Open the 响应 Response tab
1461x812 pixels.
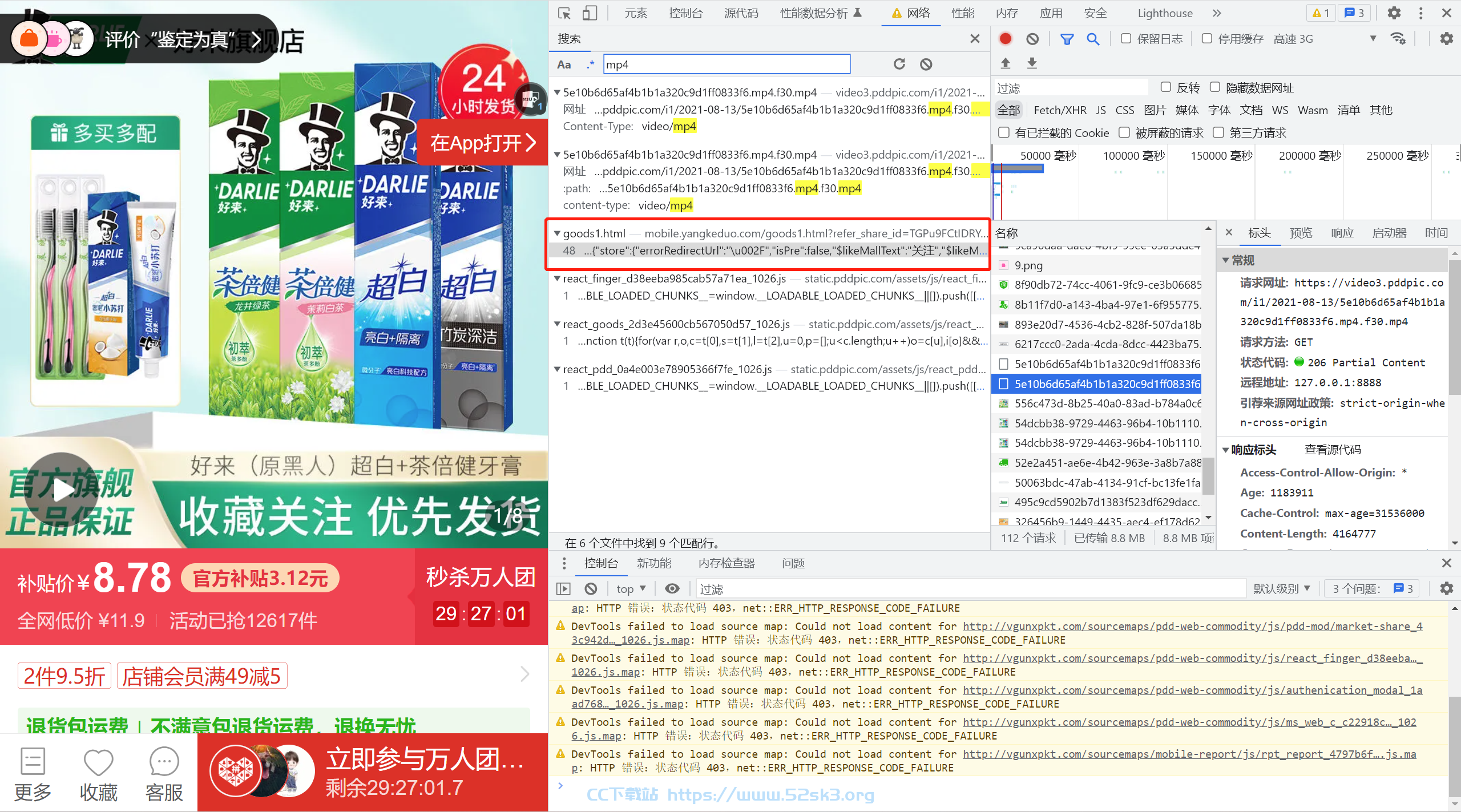click(1342, 233)
